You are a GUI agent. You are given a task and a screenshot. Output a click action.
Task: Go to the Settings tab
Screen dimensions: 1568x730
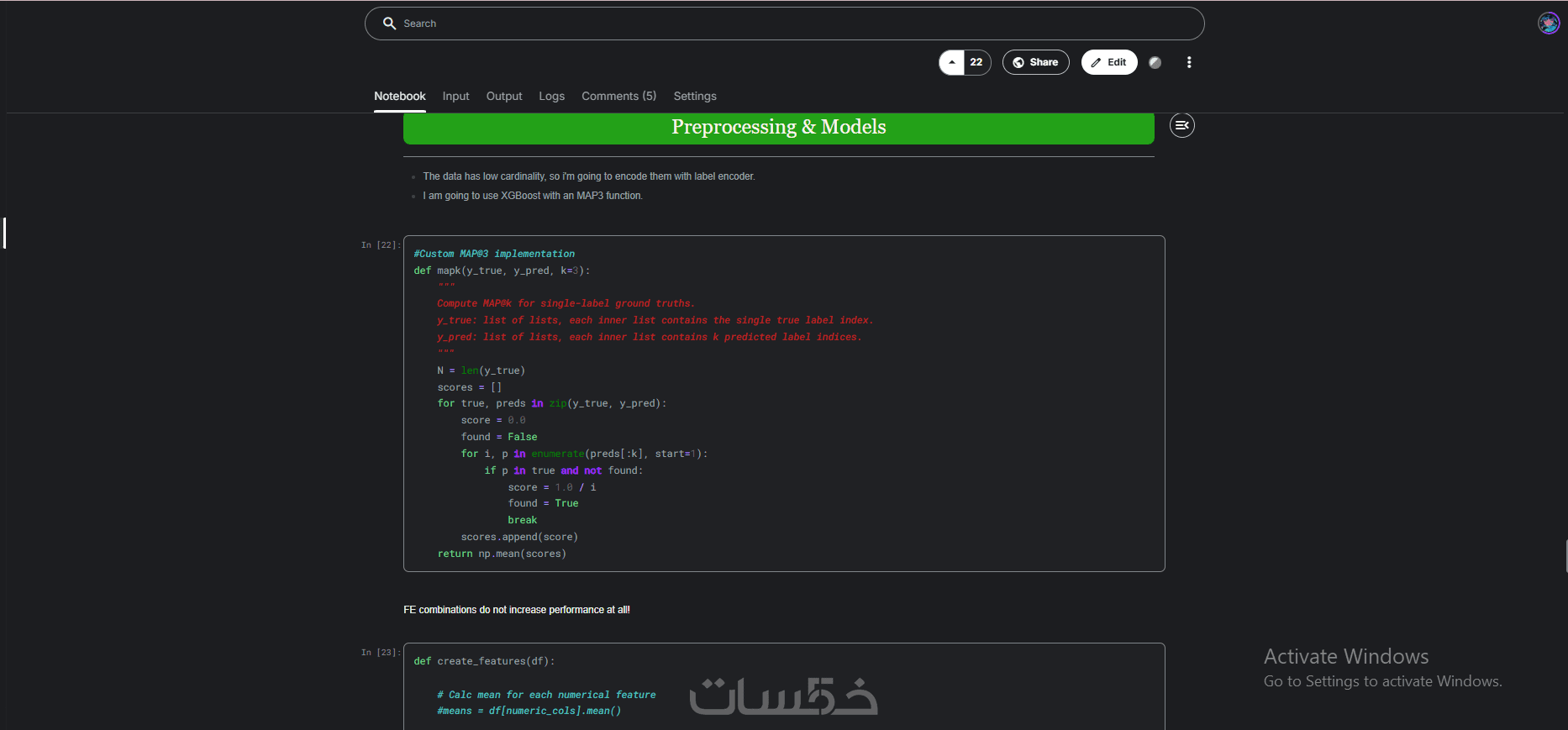point(695,97)
